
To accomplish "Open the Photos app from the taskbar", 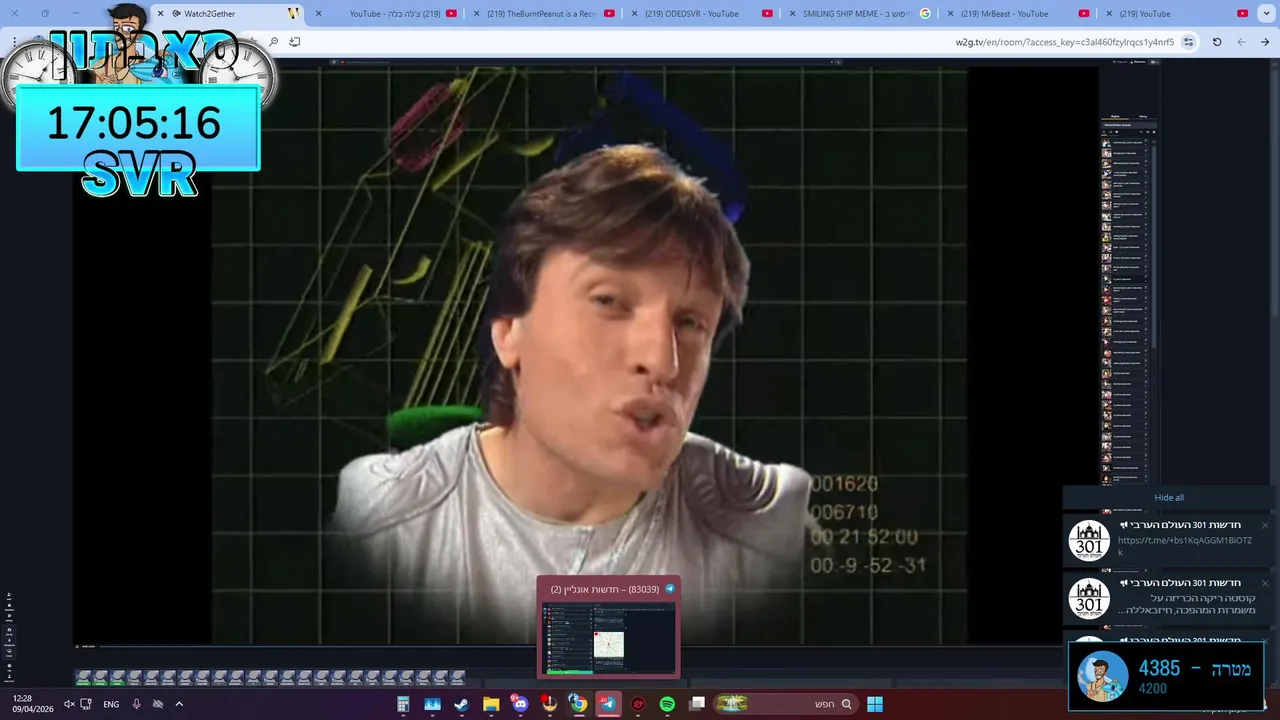I will tap(432, 704).
